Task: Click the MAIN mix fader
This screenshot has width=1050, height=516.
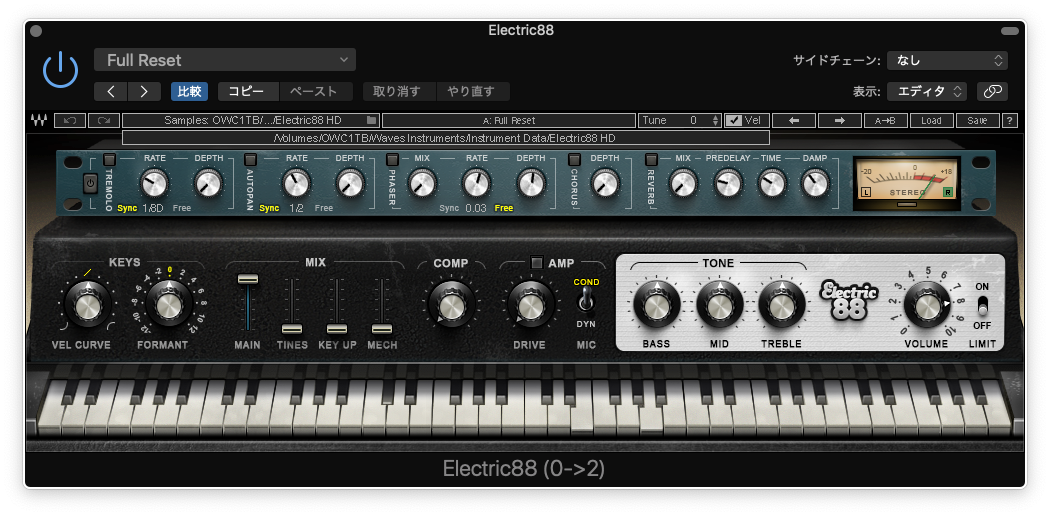Action: coord(248,278)
